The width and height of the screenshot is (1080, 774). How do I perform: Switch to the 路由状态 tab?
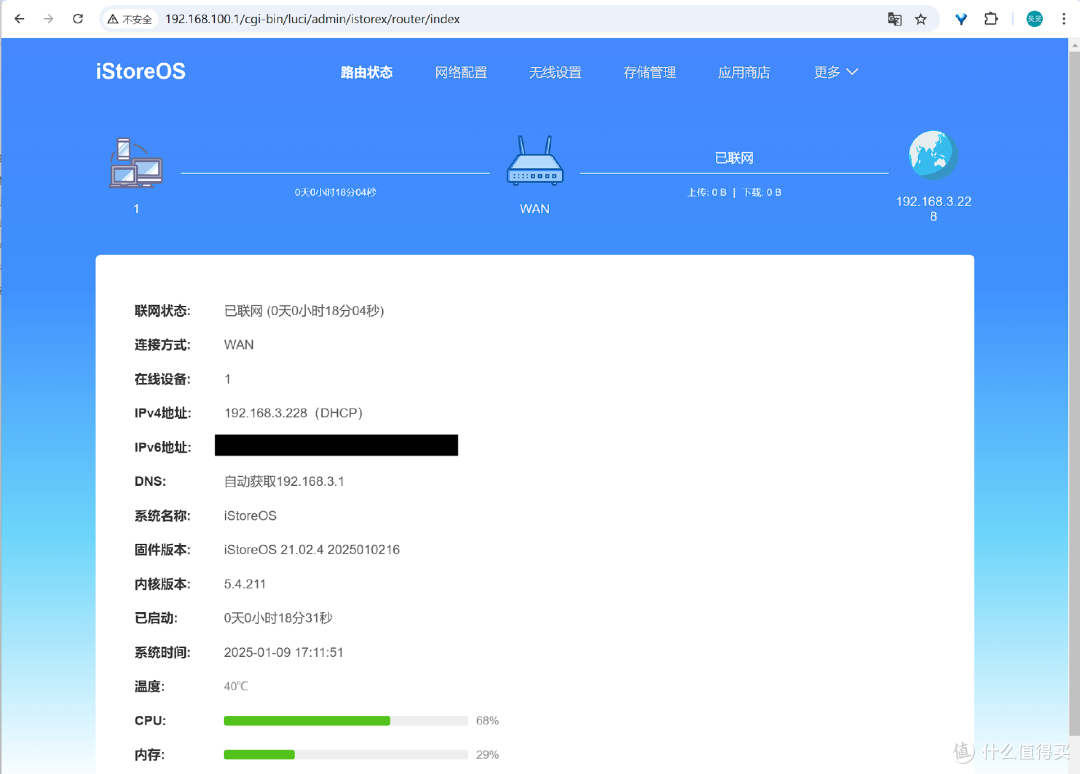[x=366, y=71]
